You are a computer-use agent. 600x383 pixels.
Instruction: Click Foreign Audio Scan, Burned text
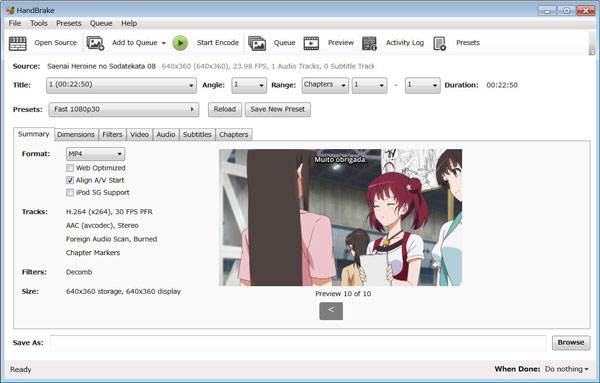pyautogui.click(x=111, y=239)
